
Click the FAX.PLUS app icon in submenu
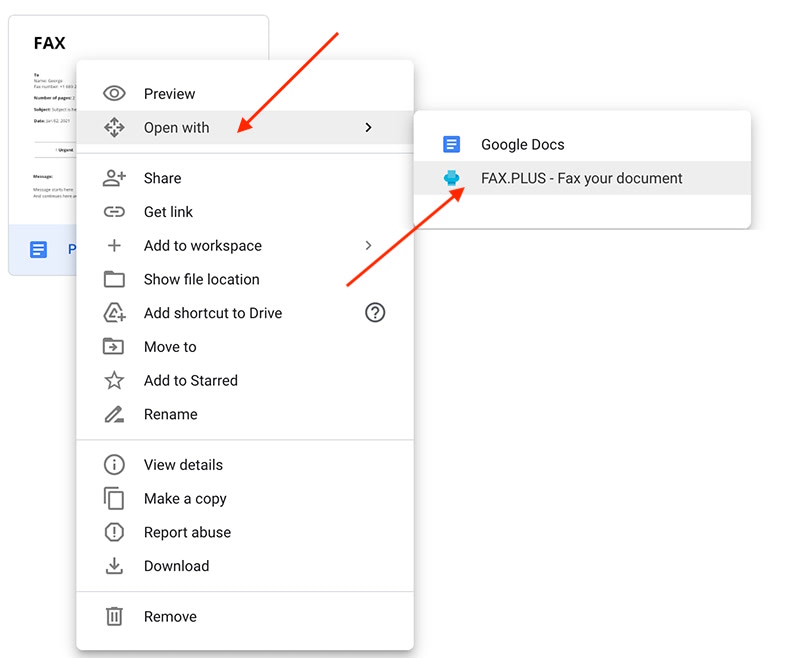pos(452,179)
